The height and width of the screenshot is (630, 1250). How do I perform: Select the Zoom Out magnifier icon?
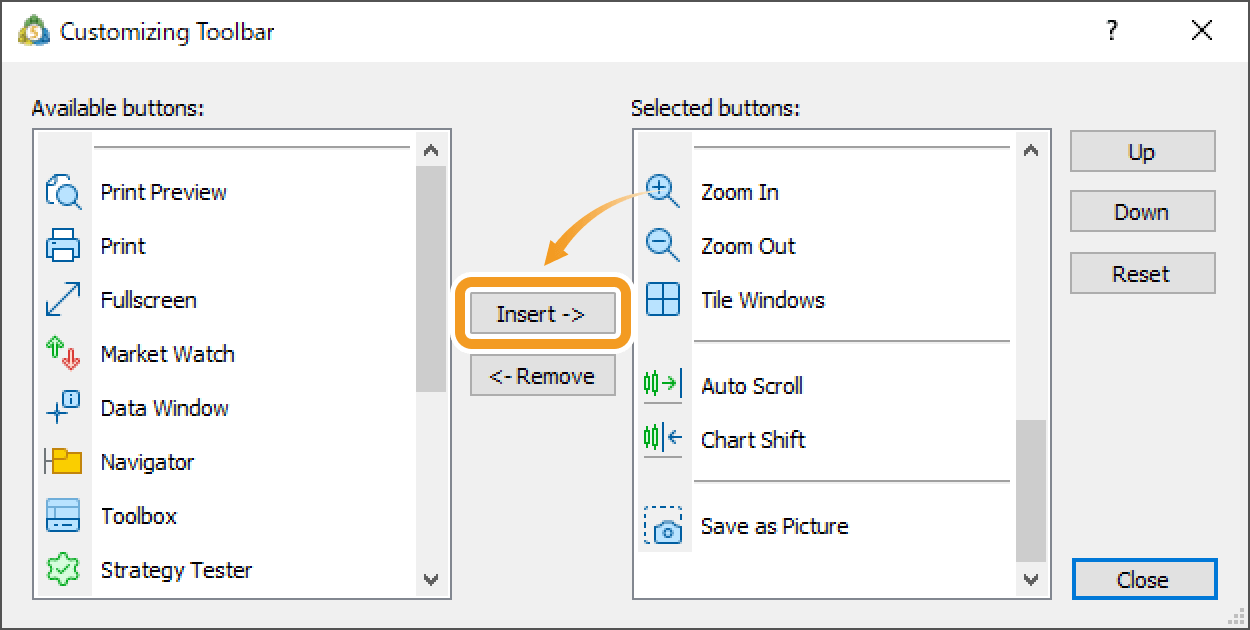tap(663, 245)
